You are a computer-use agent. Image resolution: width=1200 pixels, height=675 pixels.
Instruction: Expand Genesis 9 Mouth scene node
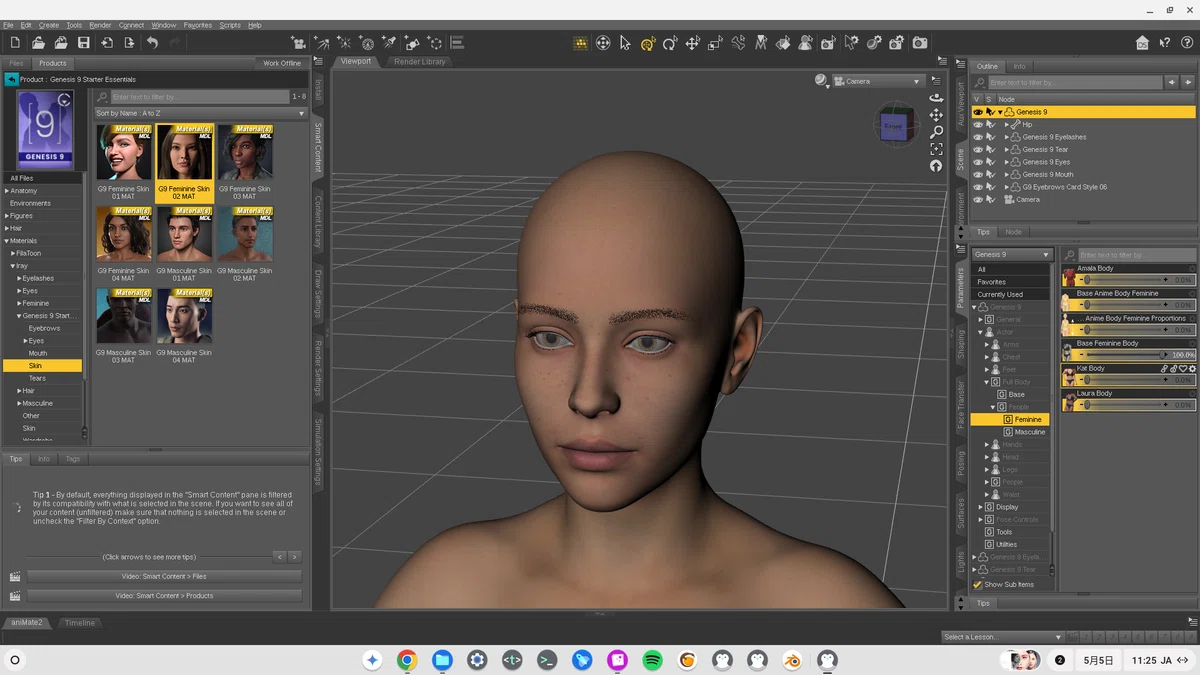click(x=1007, y=174)
